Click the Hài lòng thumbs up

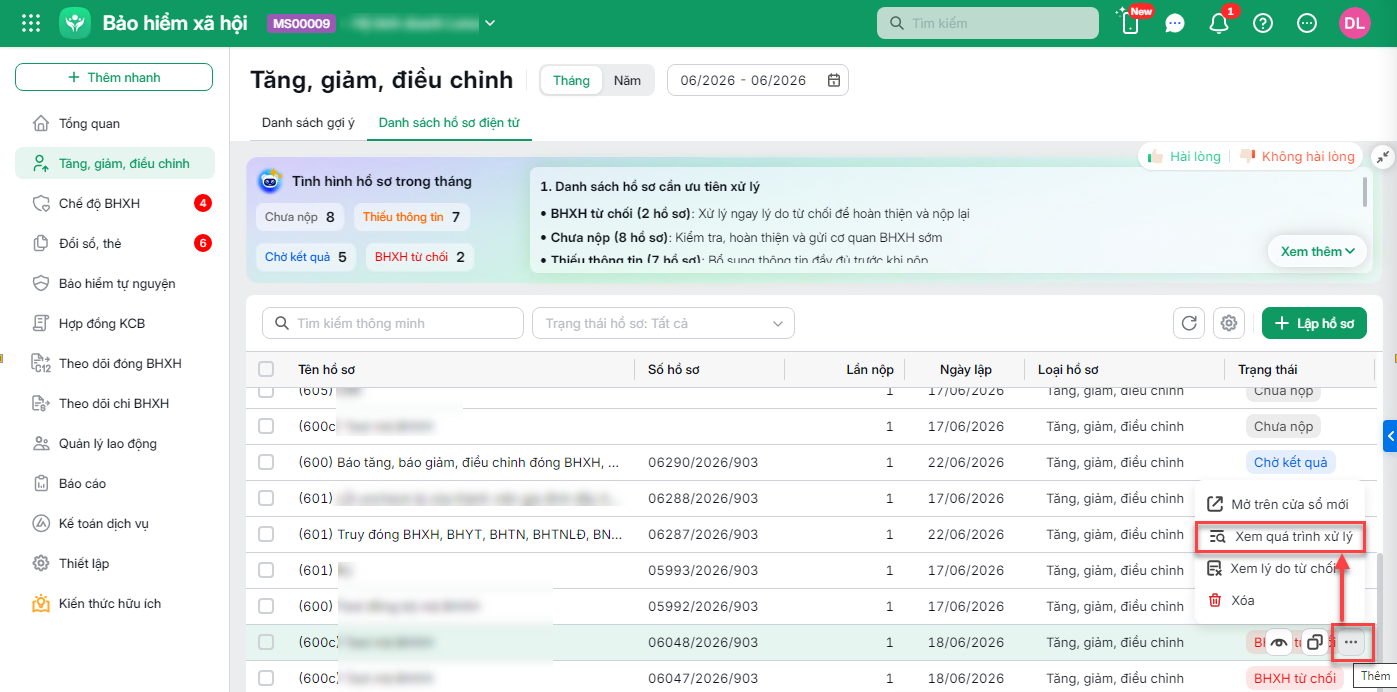[x=1183, y=156]
